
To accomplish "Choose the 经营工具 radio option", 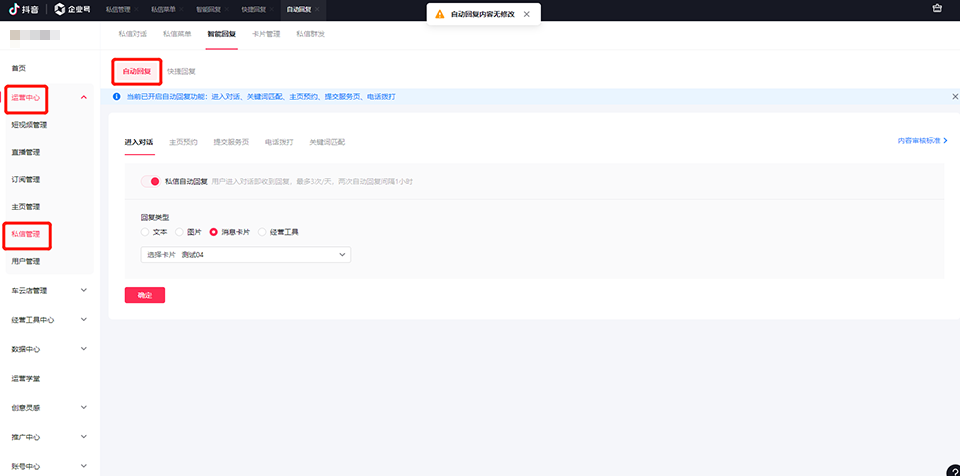I will [262, 232].
